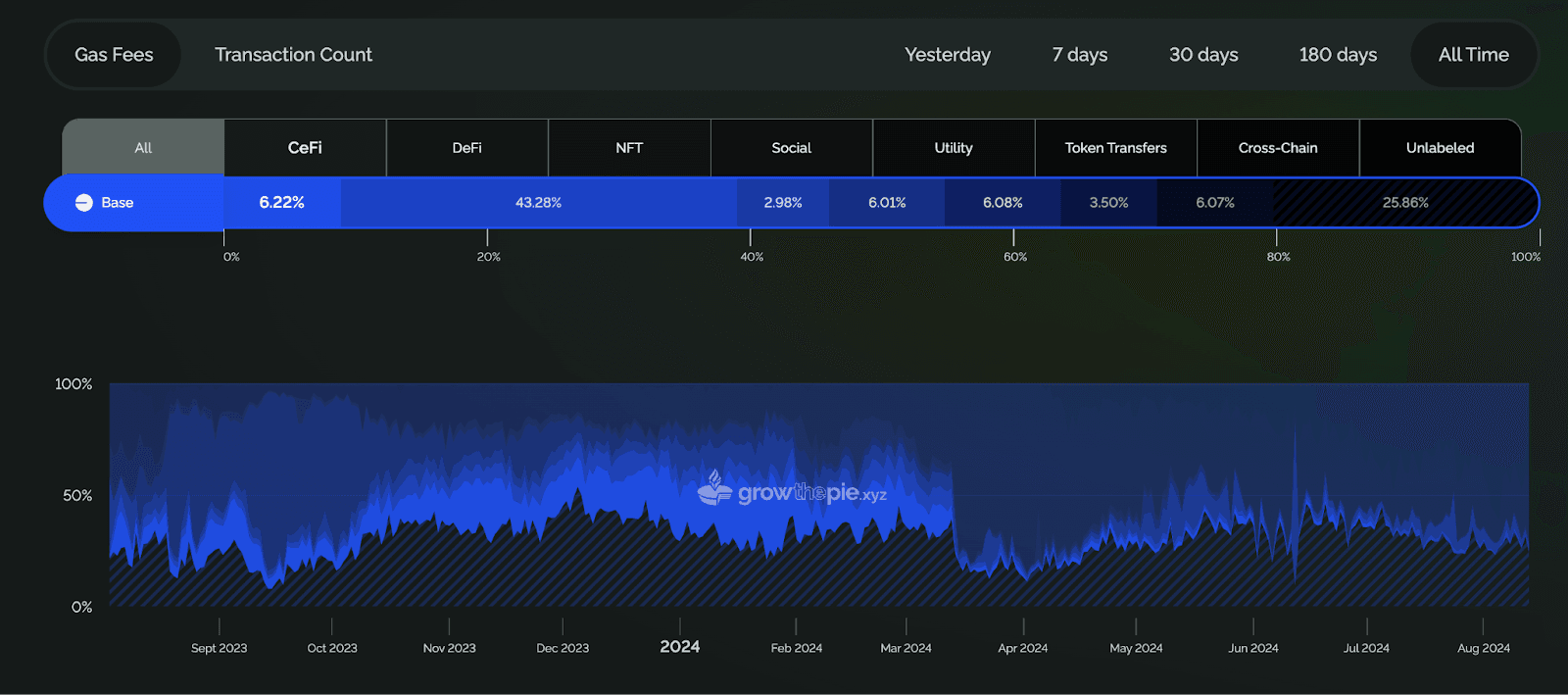Show the Social category
This screenshot has height=695, width=1568.
point(791,148)
